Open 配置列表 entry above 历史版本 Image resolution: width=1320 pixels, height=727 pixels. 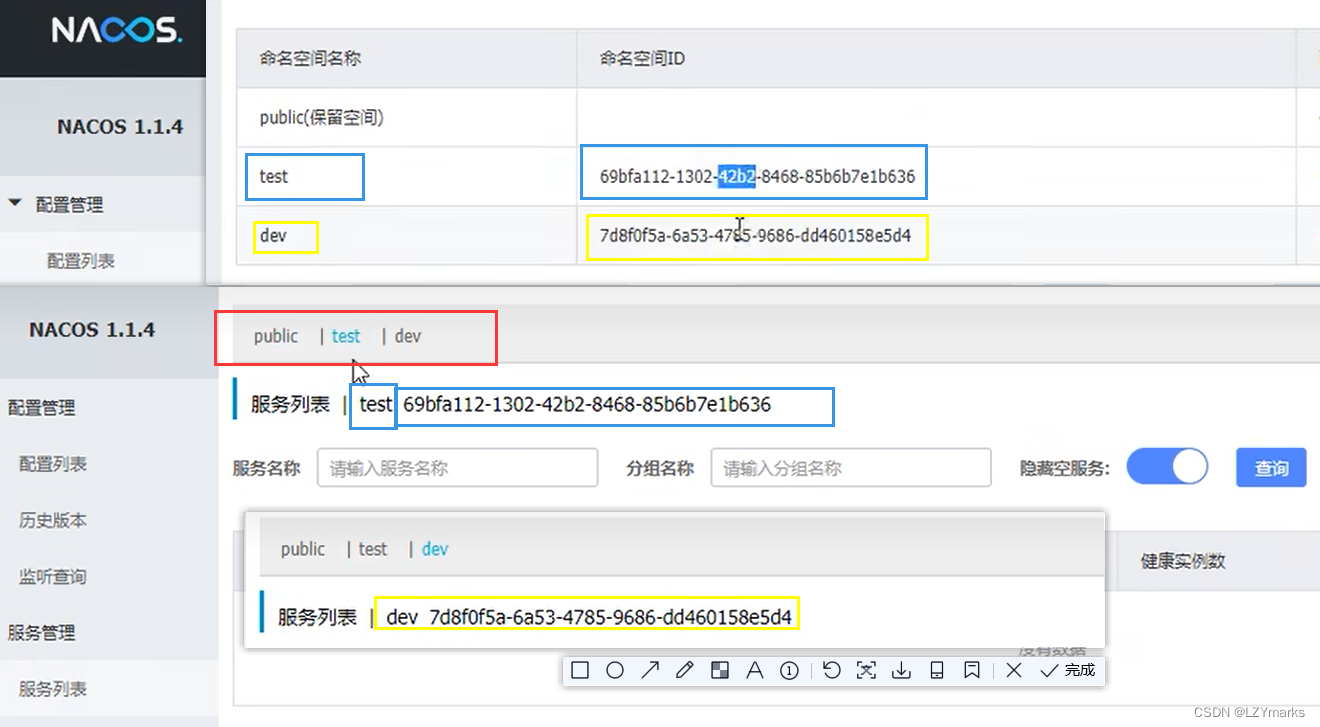pyautogui.click(x=53, y=464)
